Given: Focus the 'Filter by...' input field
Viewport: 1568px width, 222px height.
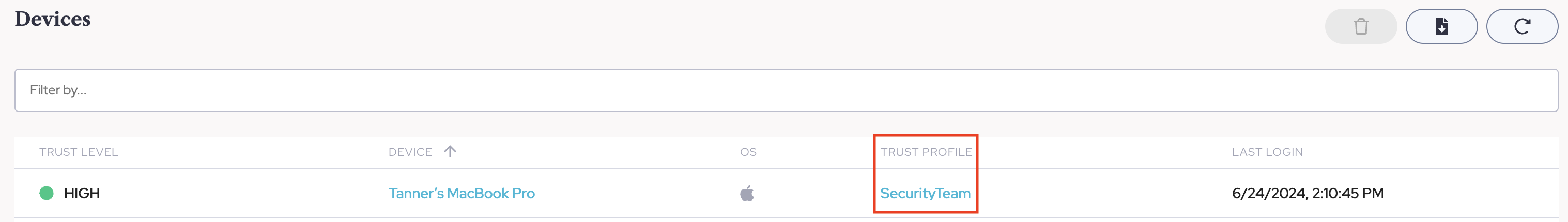Looking at the screenshot, I should coord(785,90).
